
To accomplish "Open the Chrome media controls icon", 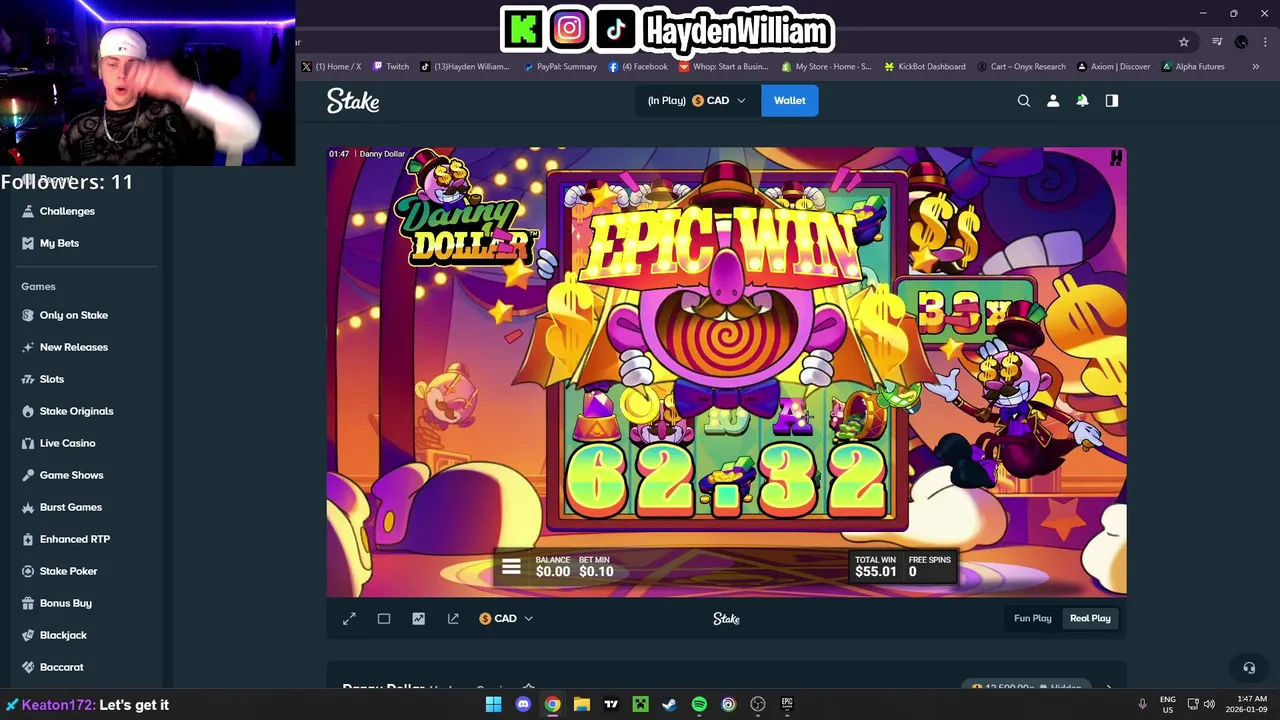I will click(1217, 42).
